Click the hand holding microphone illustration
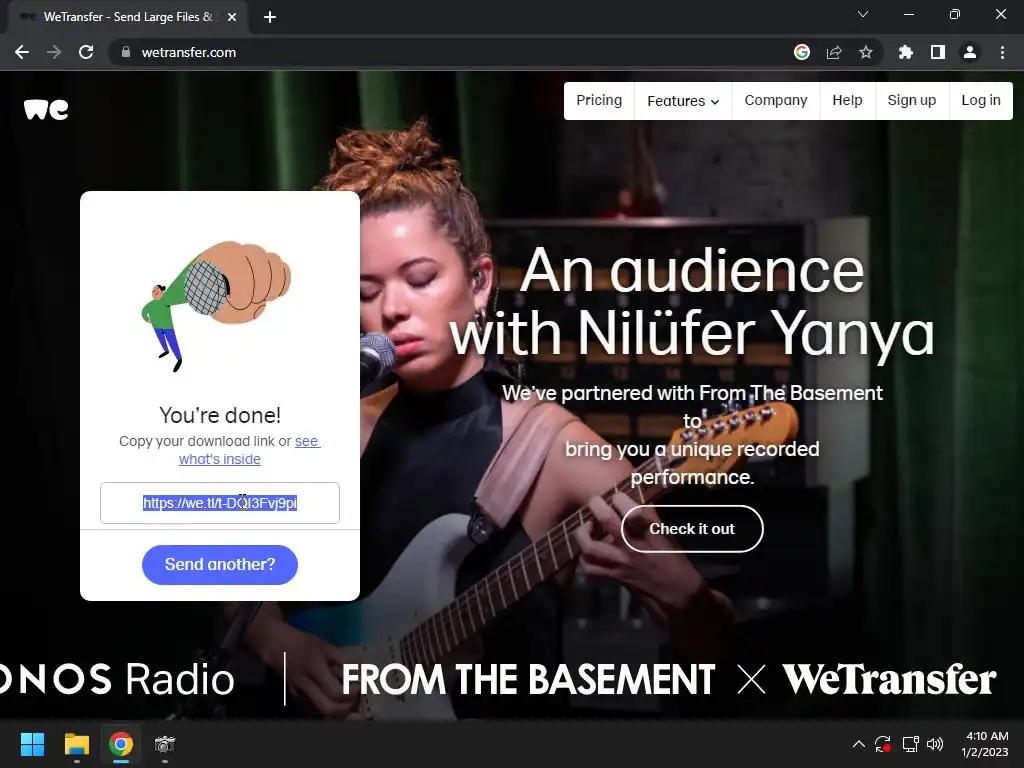This screenshot has height=768, width=1024. pyautogui.click(x=216, y=306)
